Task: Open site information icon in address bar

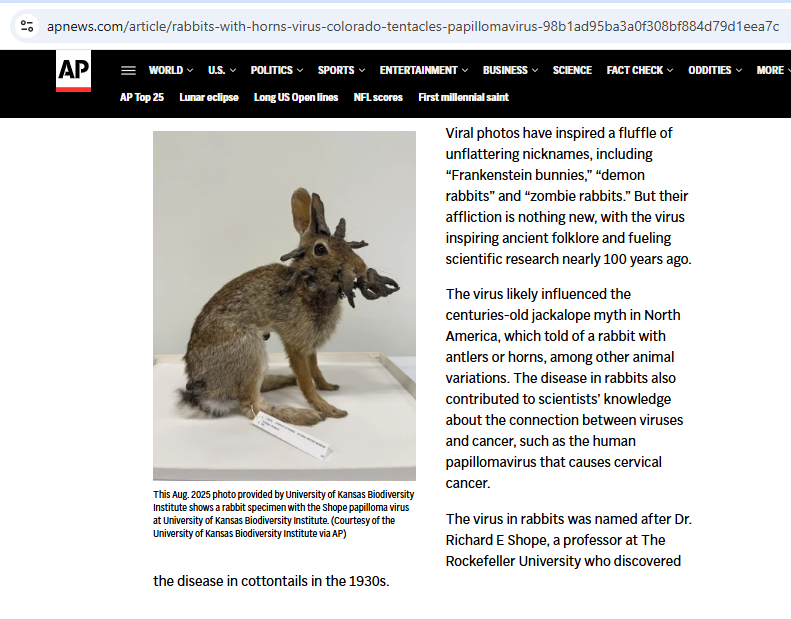Action: point(27,26)
